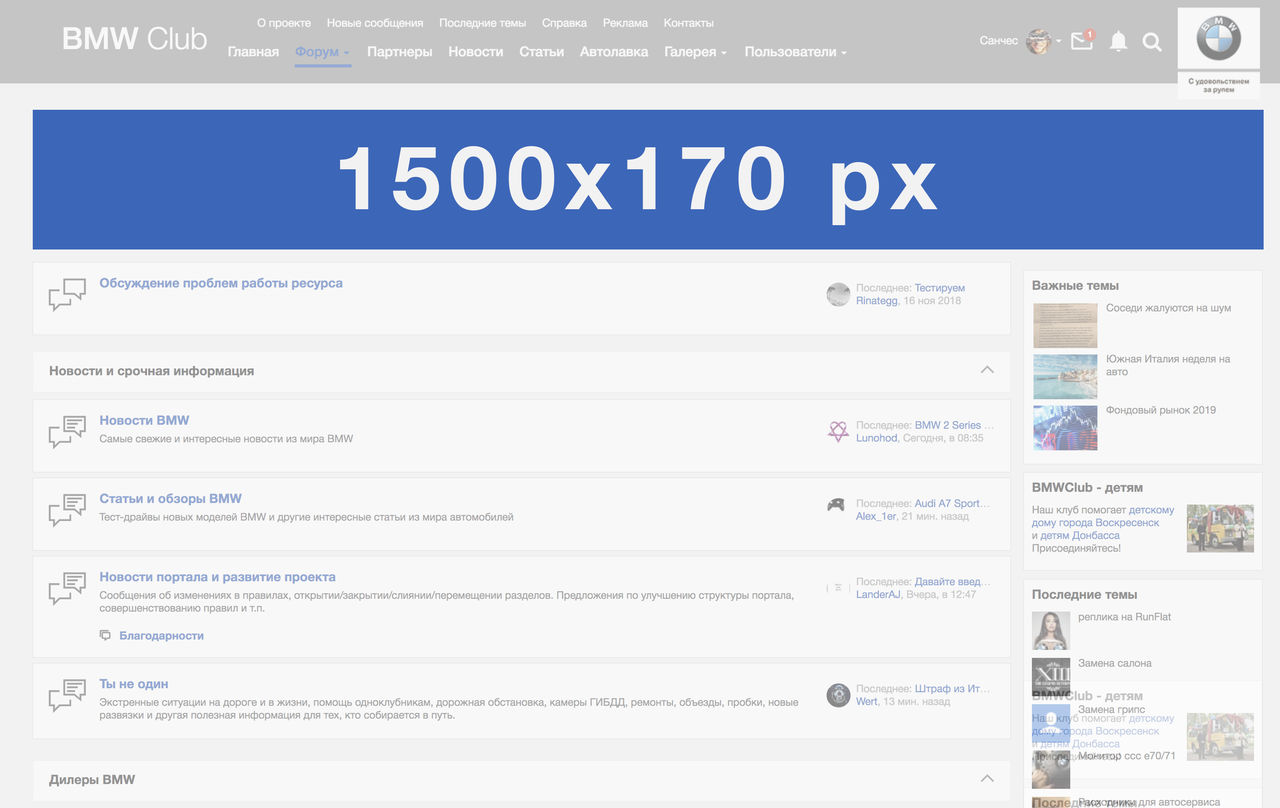1280x808 pixels.
Task: Open last post Тестируем
Action: [x=940, y=288]
